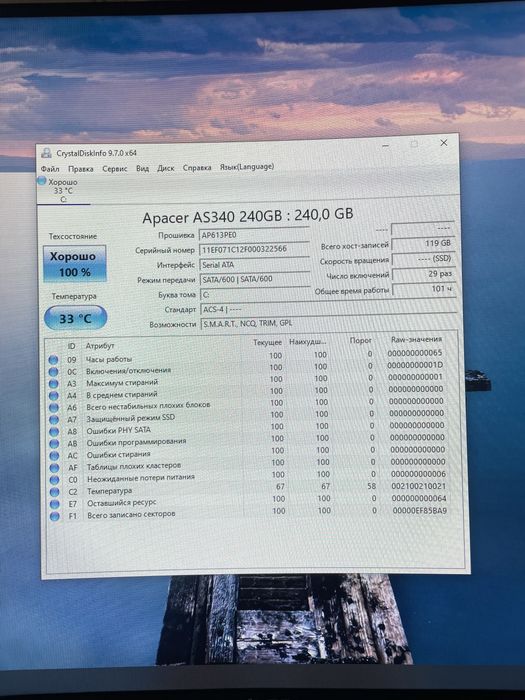Select the Максимум стираний attribute text
This screenshot has height=700, width=525.
click(x=122, y=383)
